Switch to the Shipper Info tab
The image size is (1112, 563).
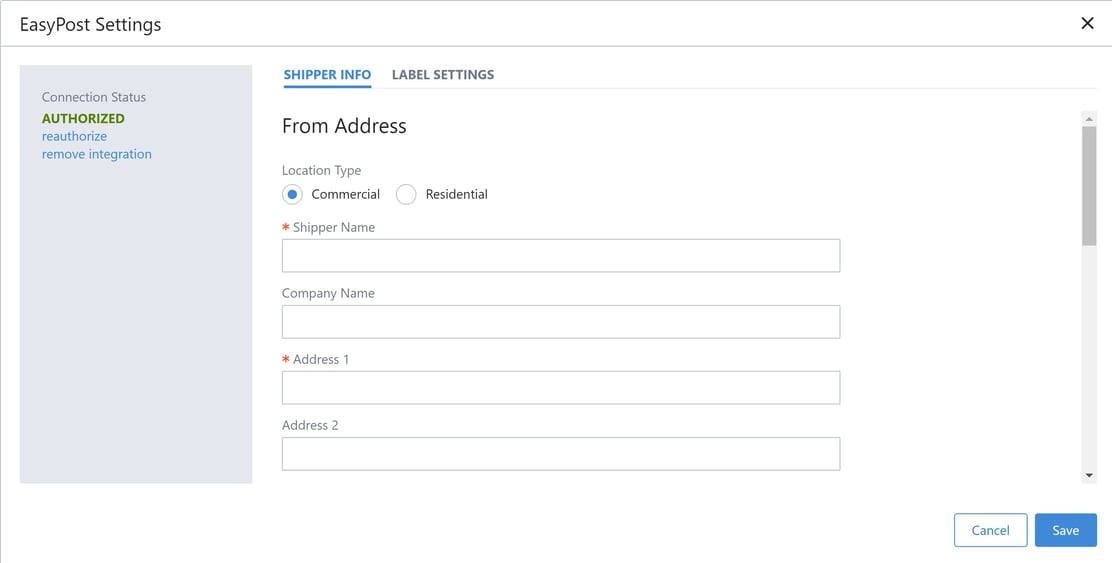(x=327, y=74)
